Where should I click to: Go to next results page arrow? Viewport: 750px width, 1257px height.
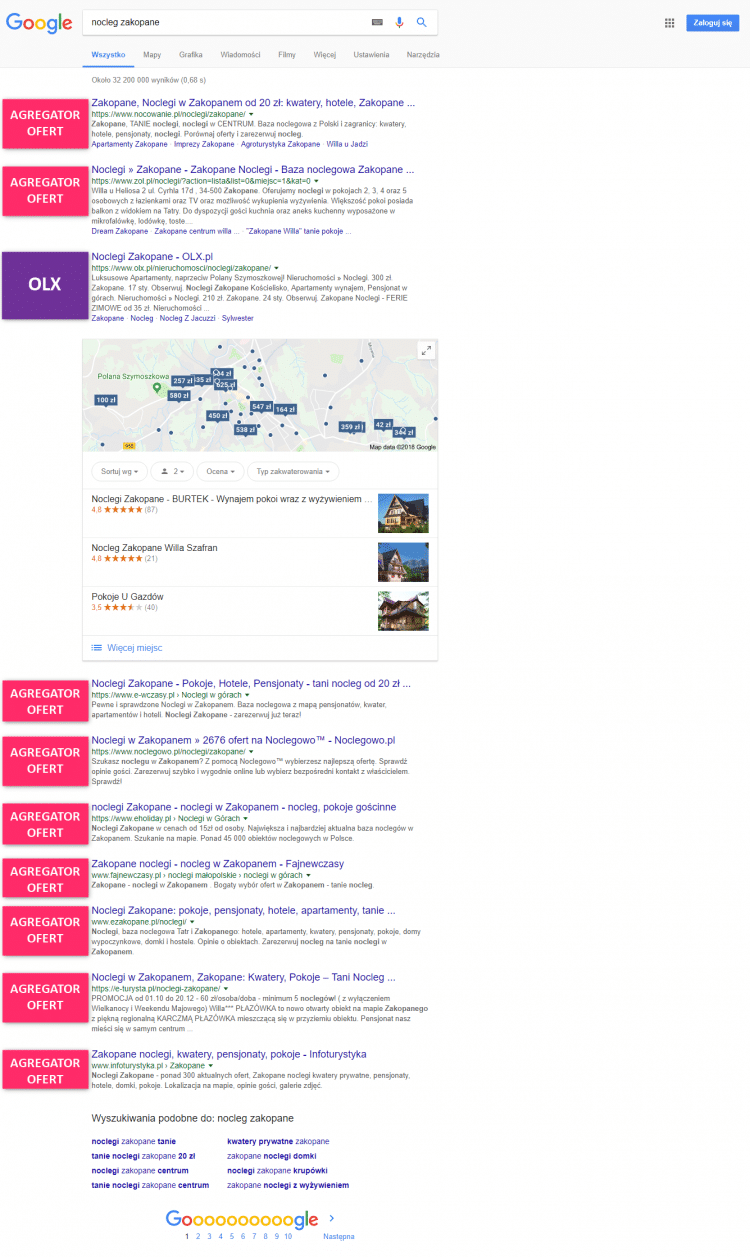[332, 1219]
